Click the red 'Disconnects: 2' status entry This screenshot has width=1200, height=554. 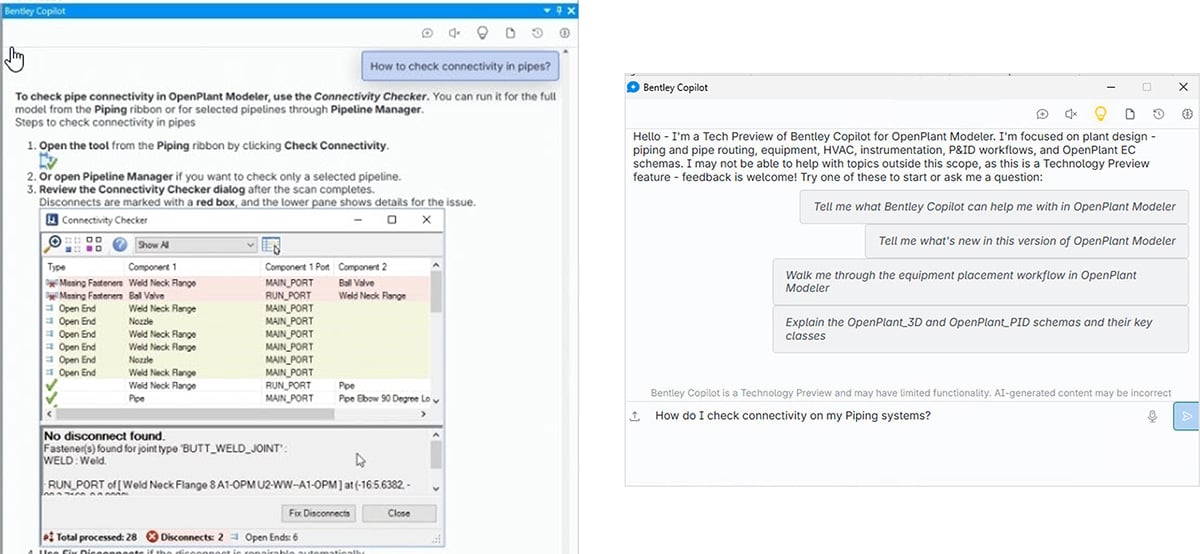pos(185,537)
